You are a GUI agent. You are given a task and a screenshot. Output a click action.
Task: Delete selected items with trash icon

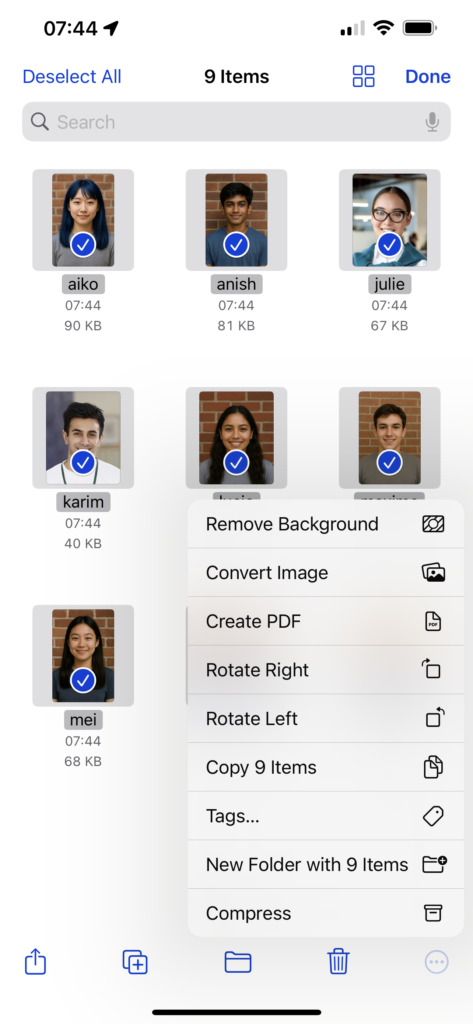pyautogui.click(x=338, y=961)
